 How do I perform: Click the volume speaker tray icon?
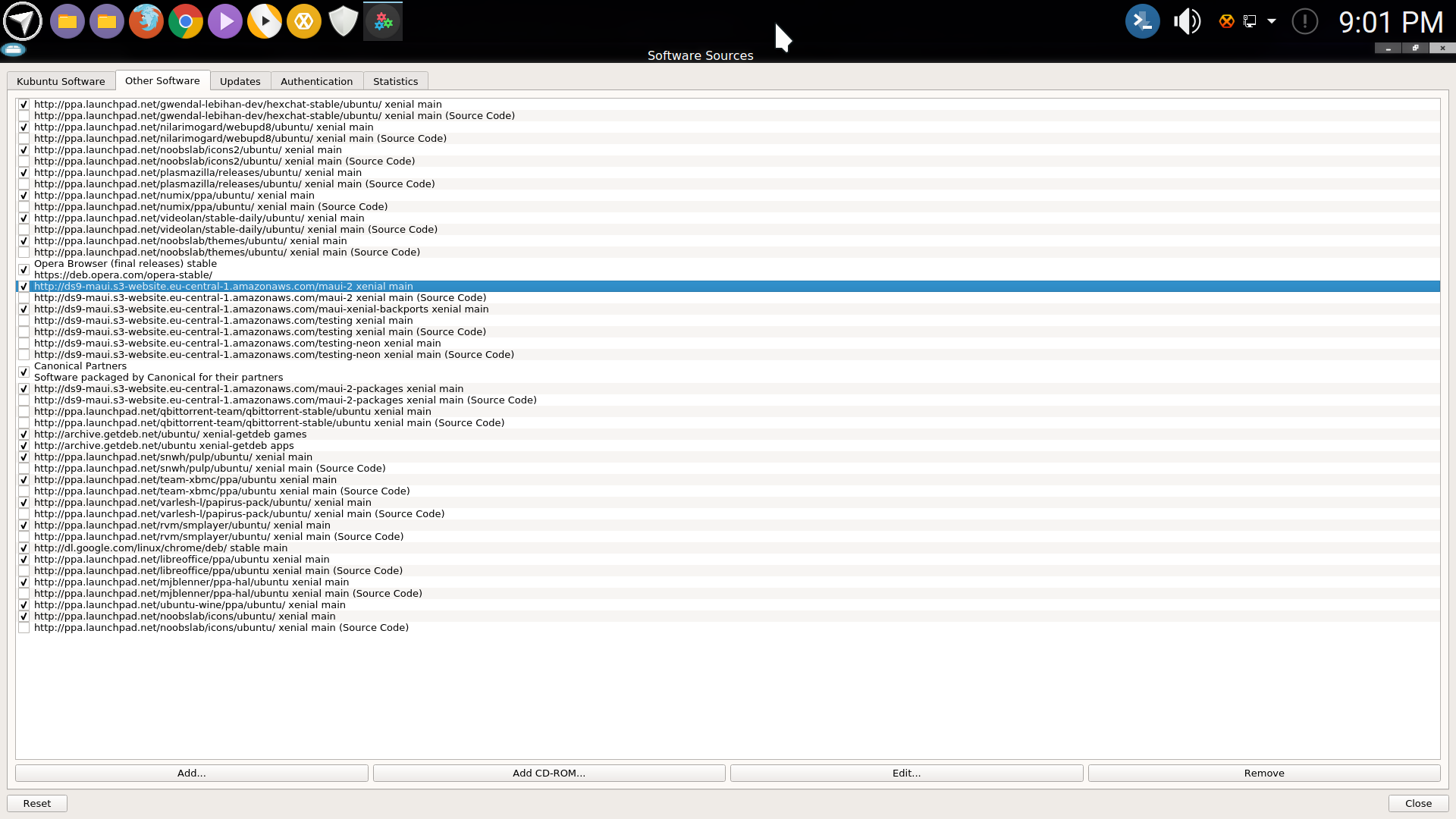click(x=1187, y=21)
